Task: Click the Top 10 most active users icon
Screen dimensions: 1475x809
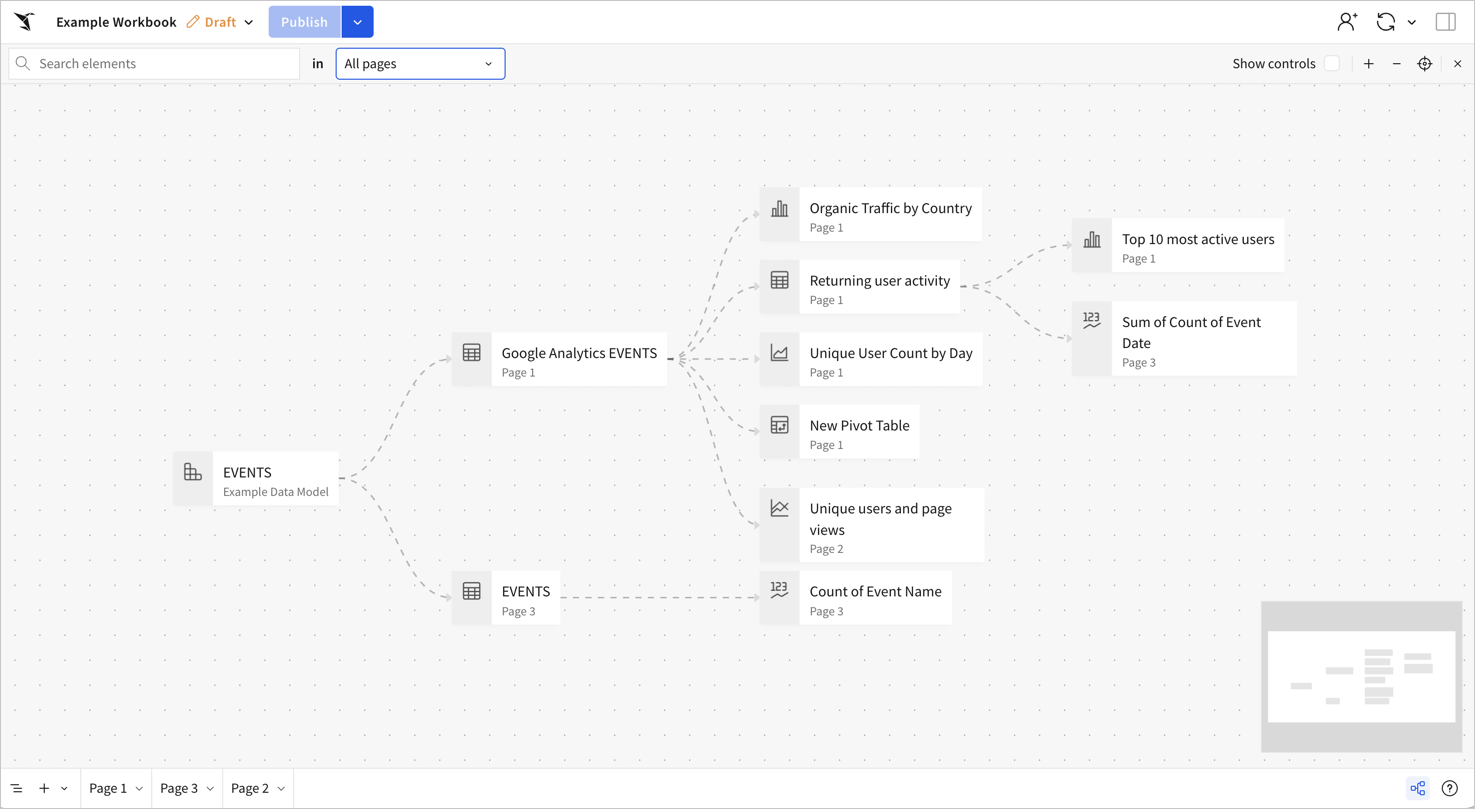Action: (1092, 239)
